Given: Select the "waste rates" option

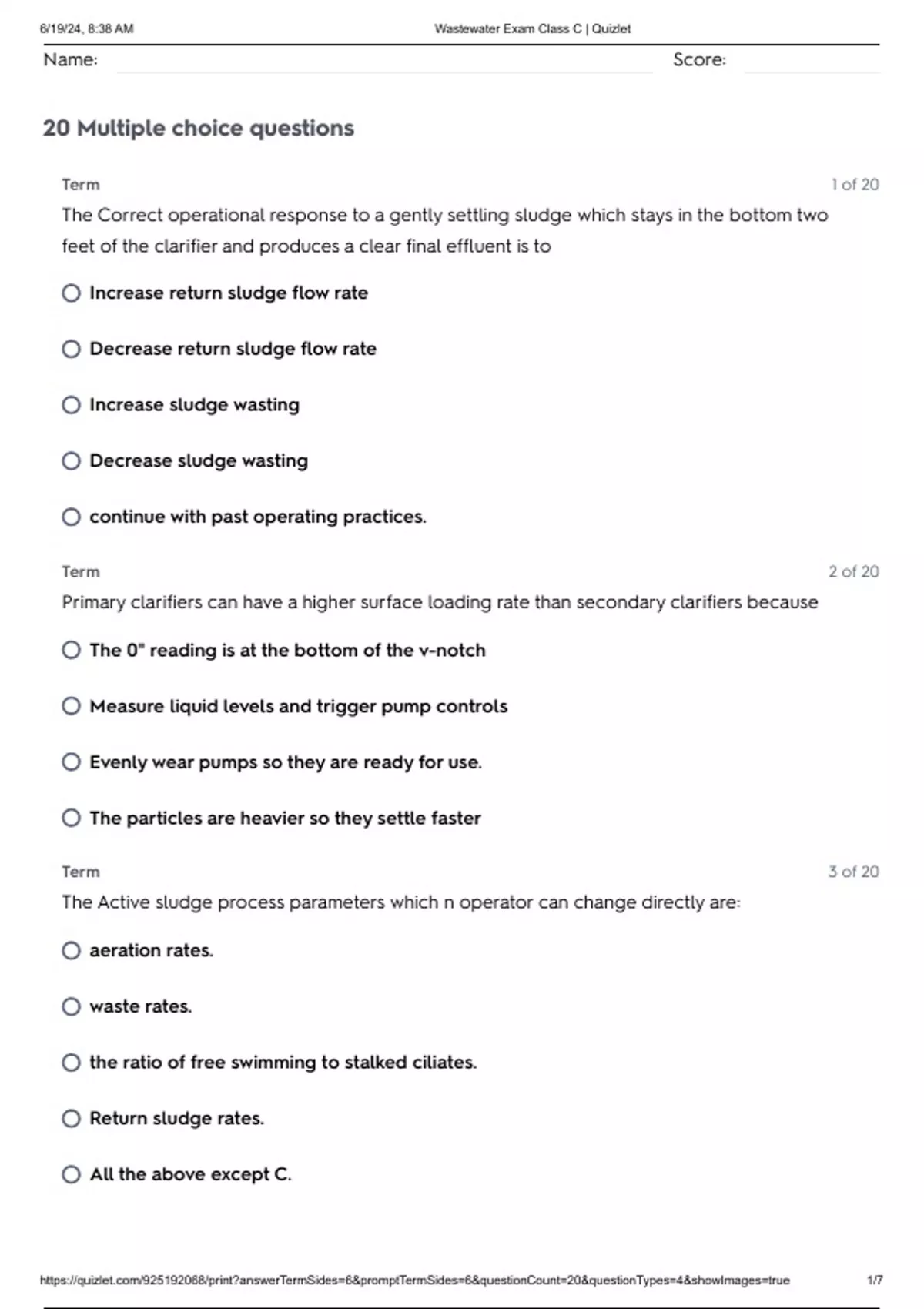Looking at the screenshot, I should click(x=72, y=1006).
